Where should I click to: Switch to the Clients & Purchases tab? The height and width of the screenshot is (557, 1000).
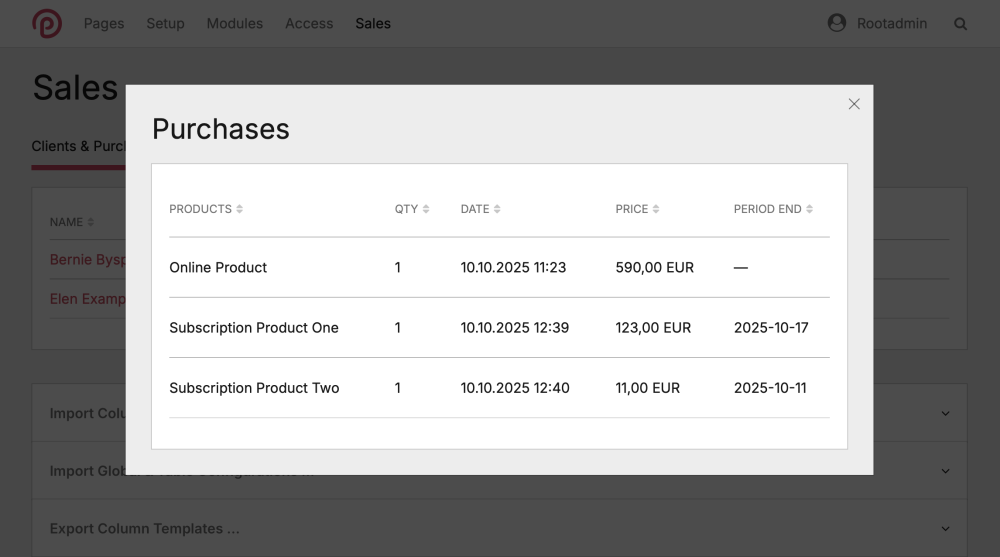pos(78,146)
